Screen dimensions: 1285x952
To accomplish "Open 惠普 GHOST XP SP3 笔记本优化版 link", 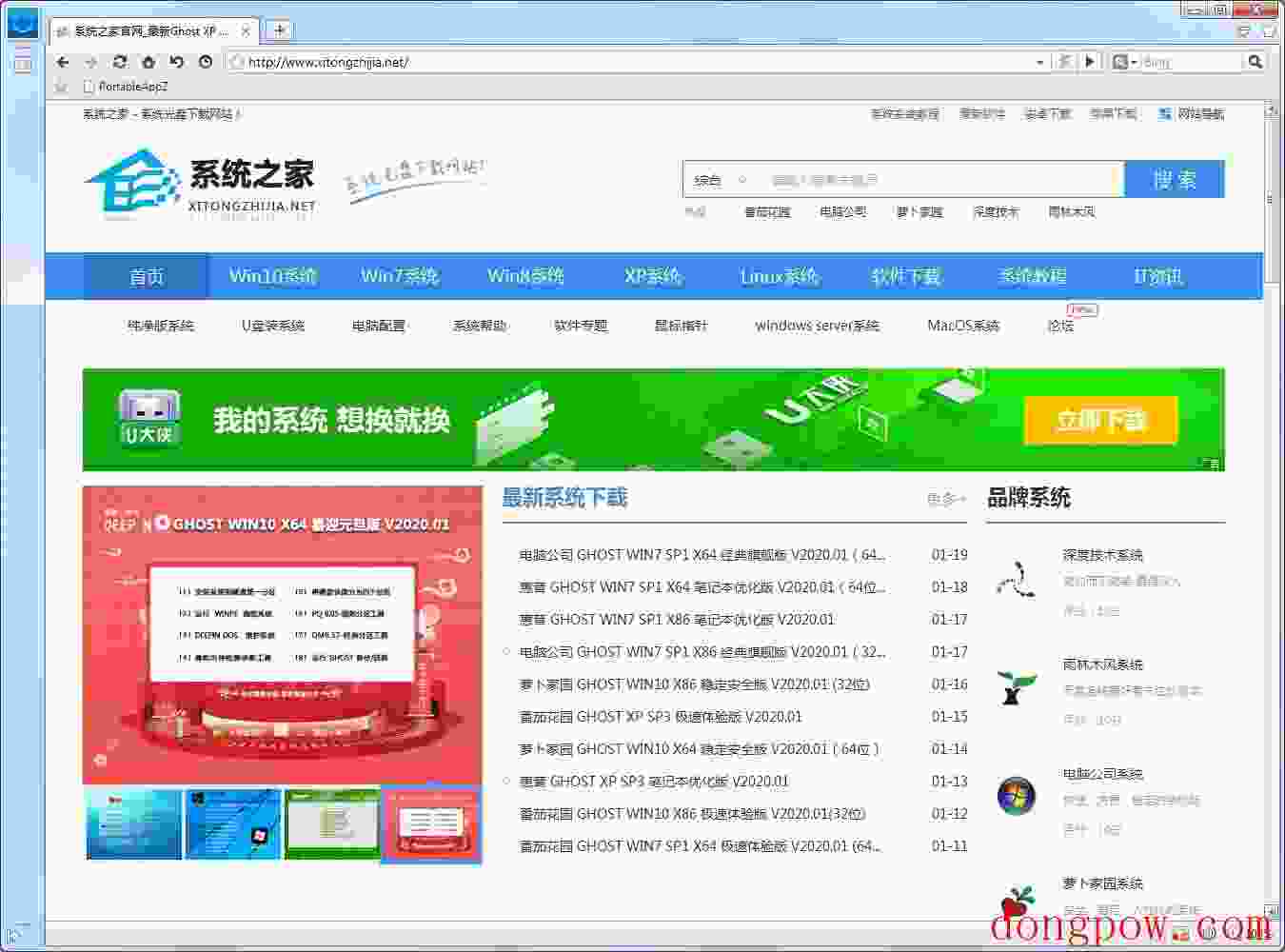I will coord(654,781).
